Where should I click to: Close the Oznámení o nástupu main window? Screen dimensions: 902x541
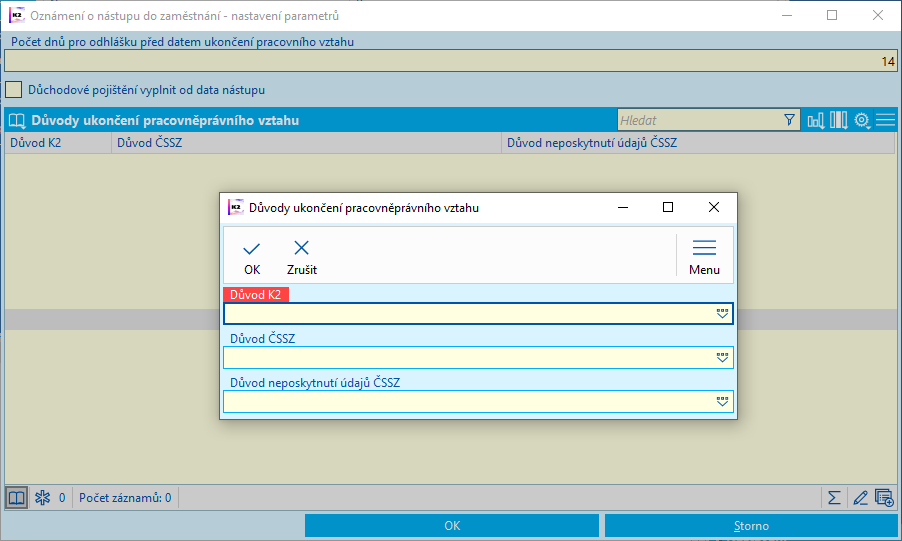tap(878, 16)
